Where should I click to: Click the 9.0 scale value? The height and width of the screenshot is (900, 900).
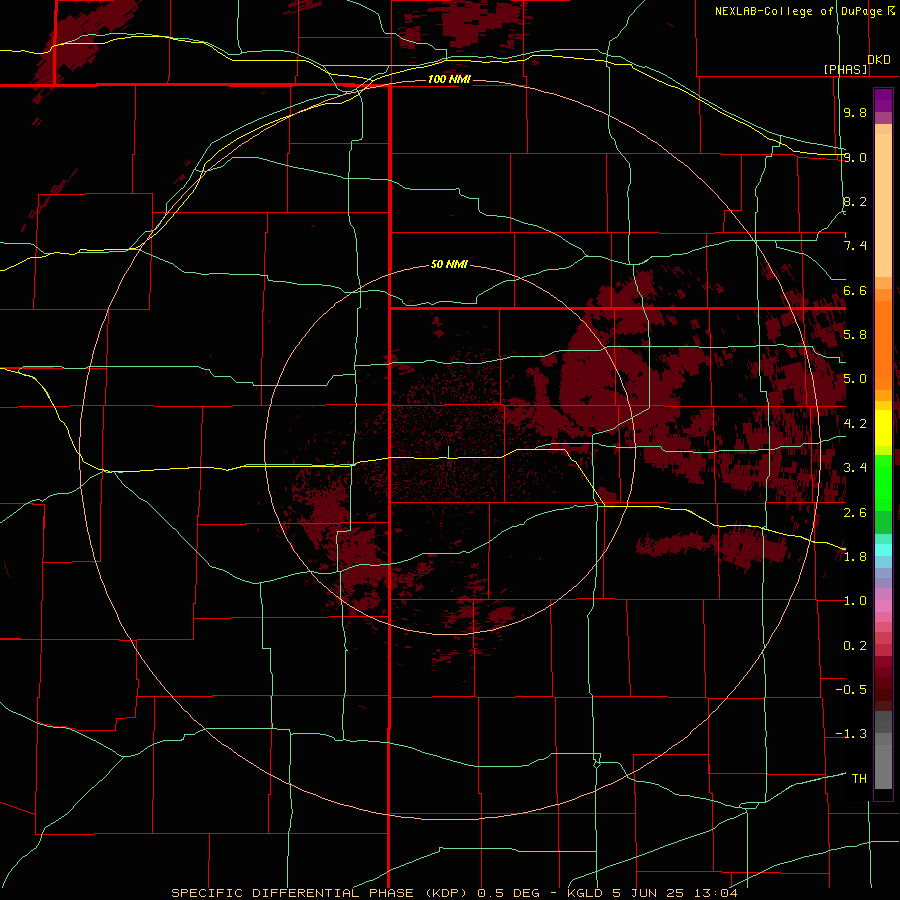pyautogui.click(x=855, y=157)
